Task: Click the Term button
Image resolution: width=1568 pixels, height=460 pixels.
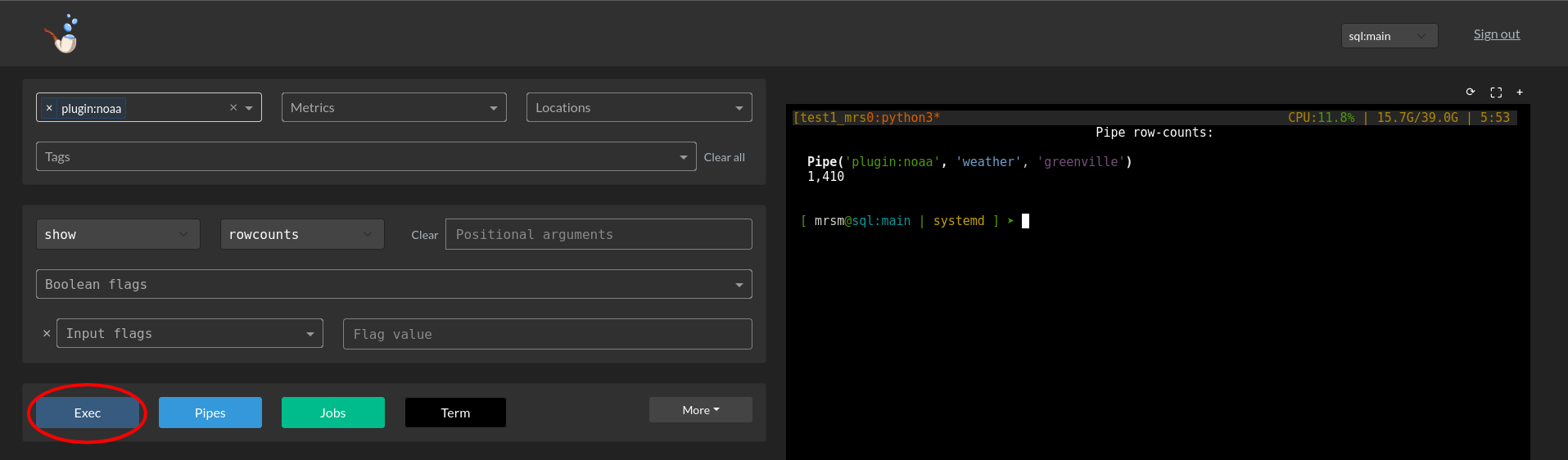Action: tap(455, 413)
